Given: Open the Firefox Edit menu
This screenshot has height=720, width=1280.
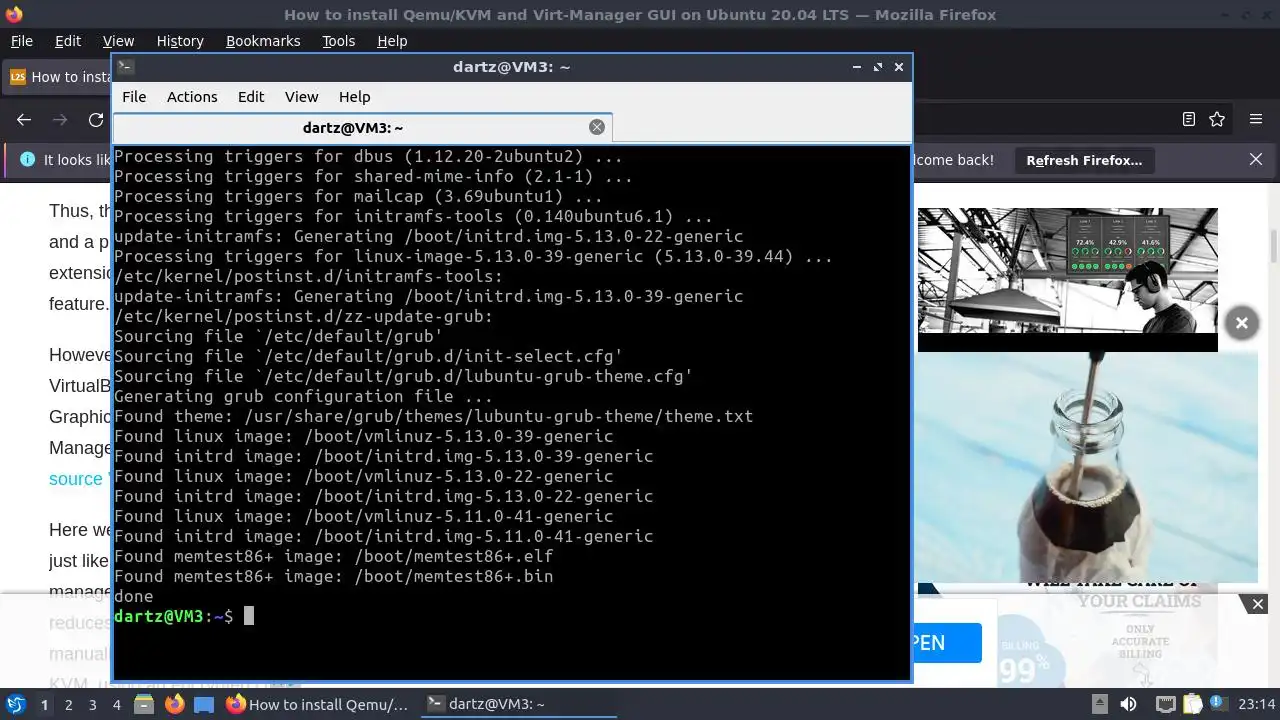Looking at the screenshot, I should tap(68, 41).
